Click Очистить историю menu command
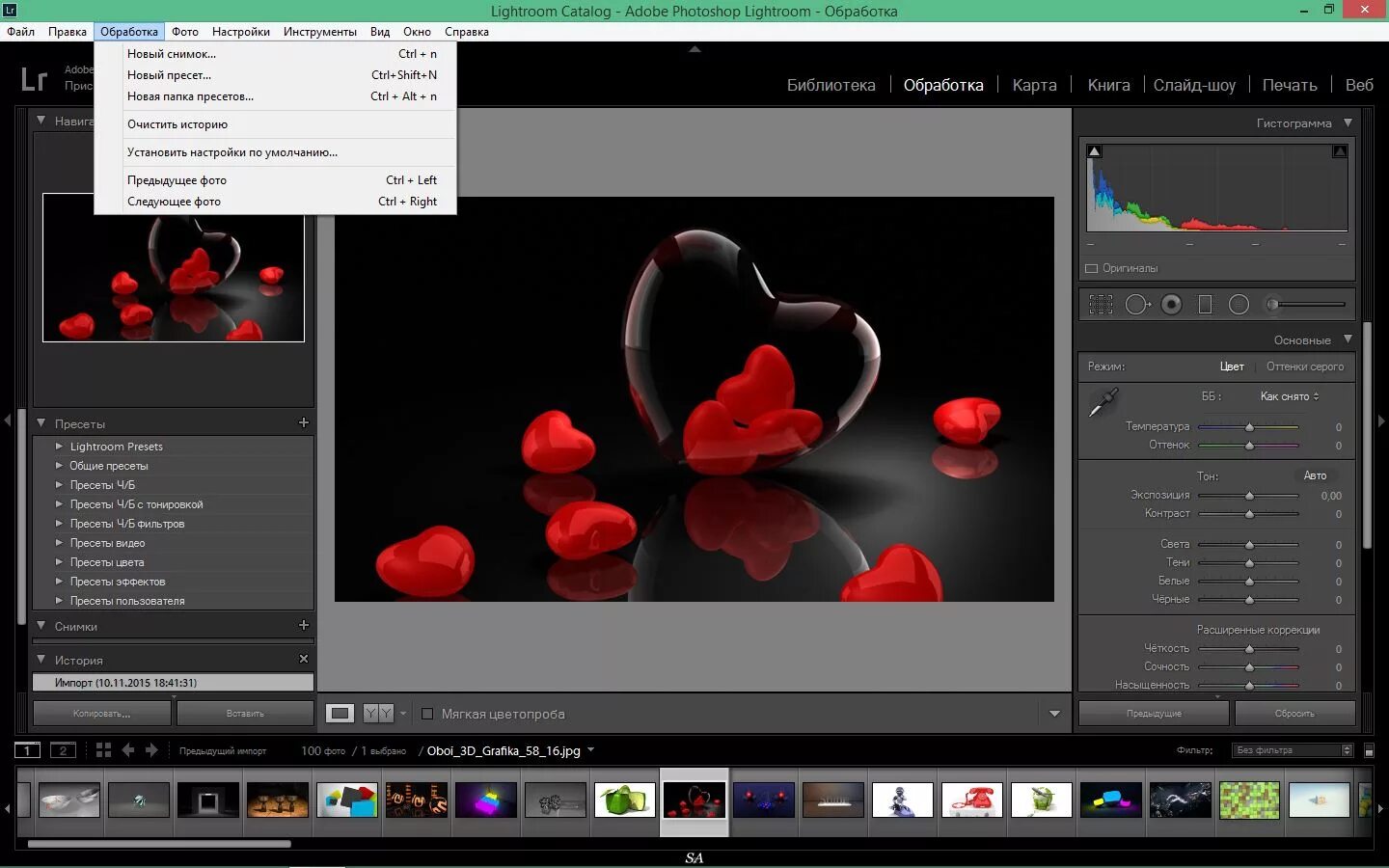 click(x=177, y=123)
